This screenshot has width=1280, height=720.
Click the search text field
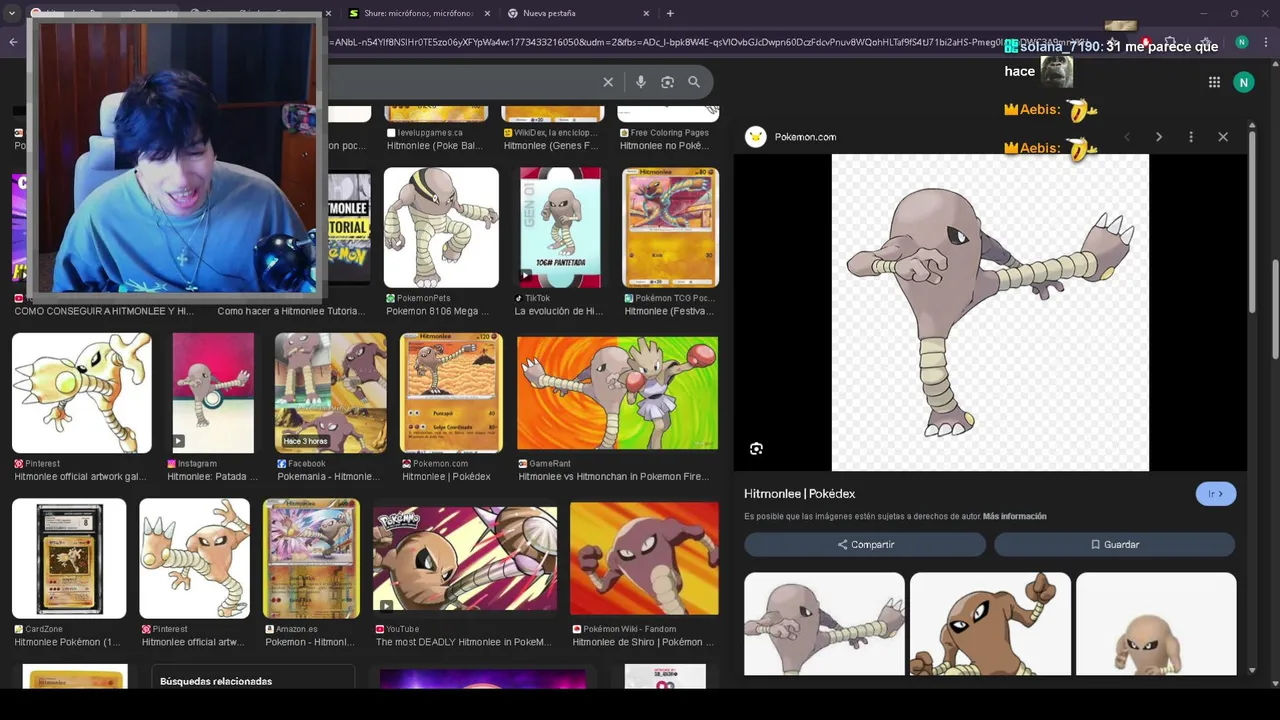[460, 82]
